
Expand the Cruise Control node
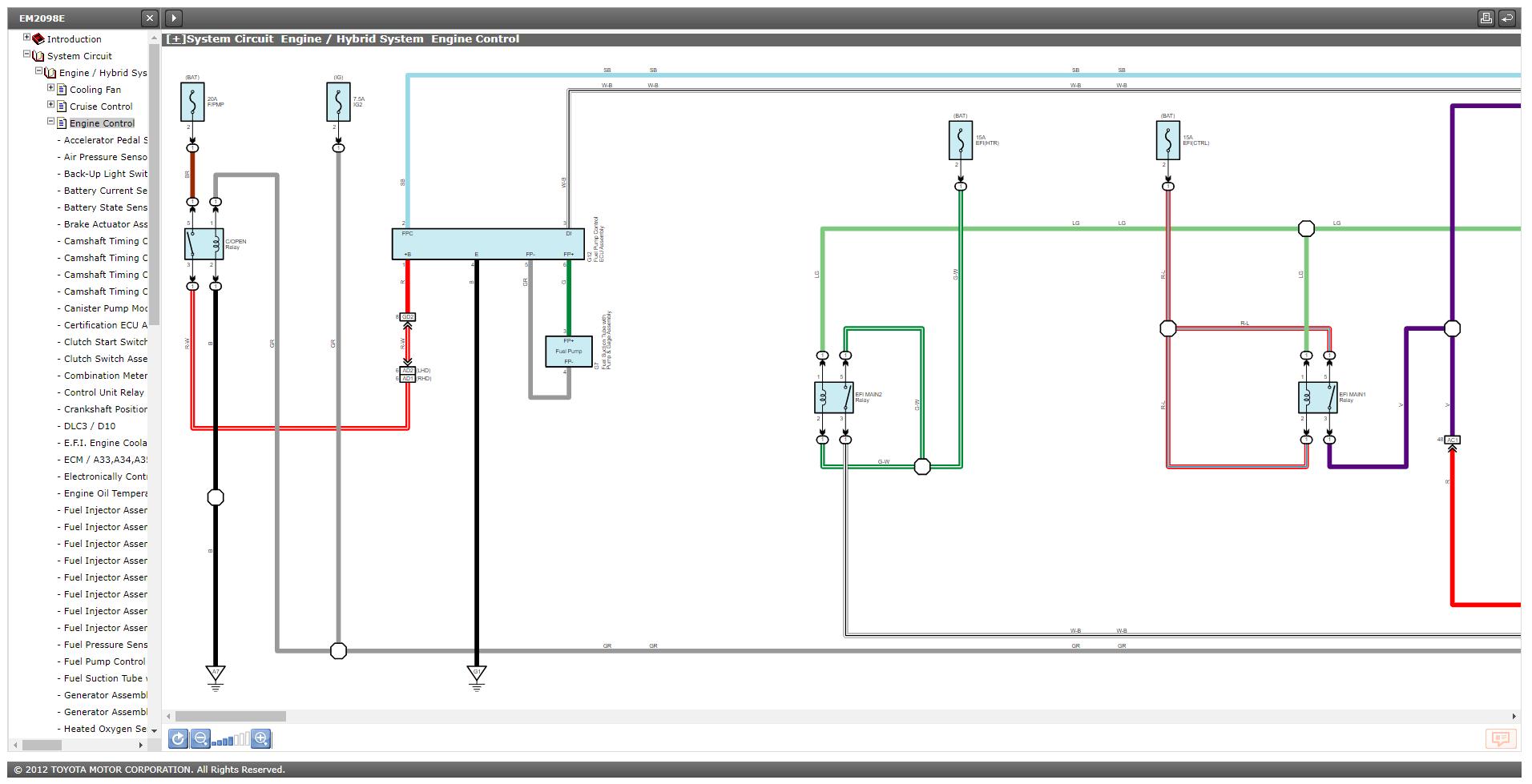tap(50, 105)
